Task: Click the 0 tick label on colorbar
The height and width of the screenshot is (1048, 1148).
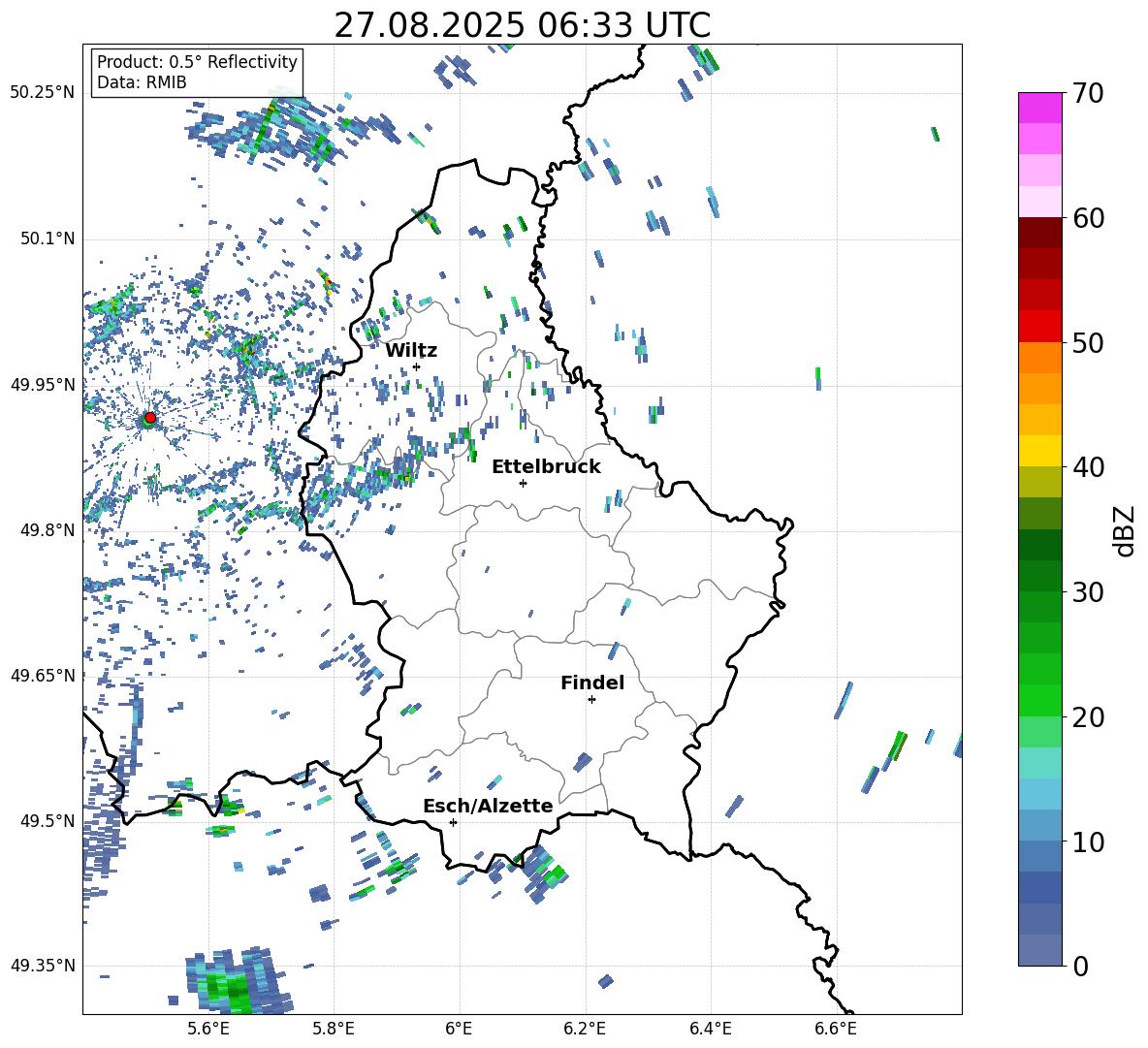Action: [x=1080, y=966]
